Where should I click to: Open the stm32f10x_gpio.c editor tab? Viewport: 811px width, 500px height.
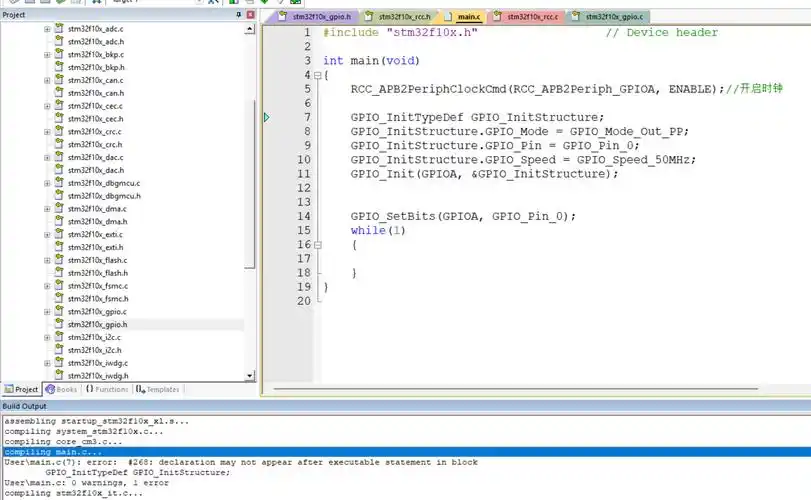tap(608, 17)
